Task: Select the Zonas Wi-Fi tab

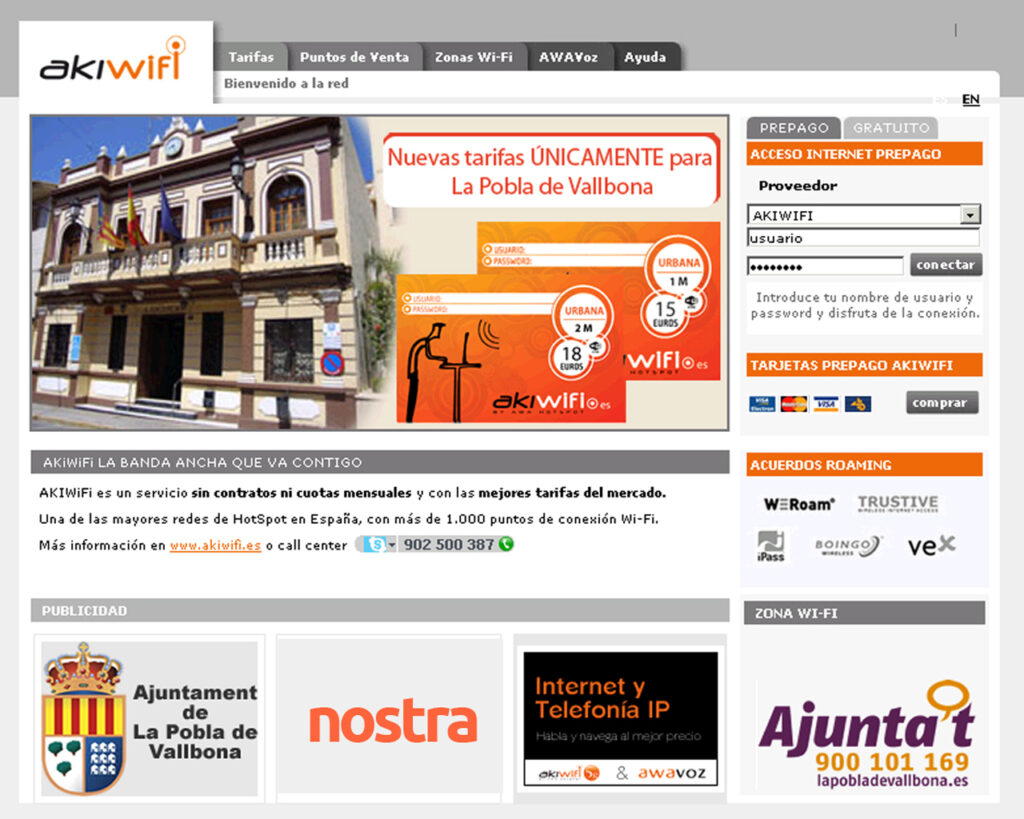Action: click(x=473, y=57)
